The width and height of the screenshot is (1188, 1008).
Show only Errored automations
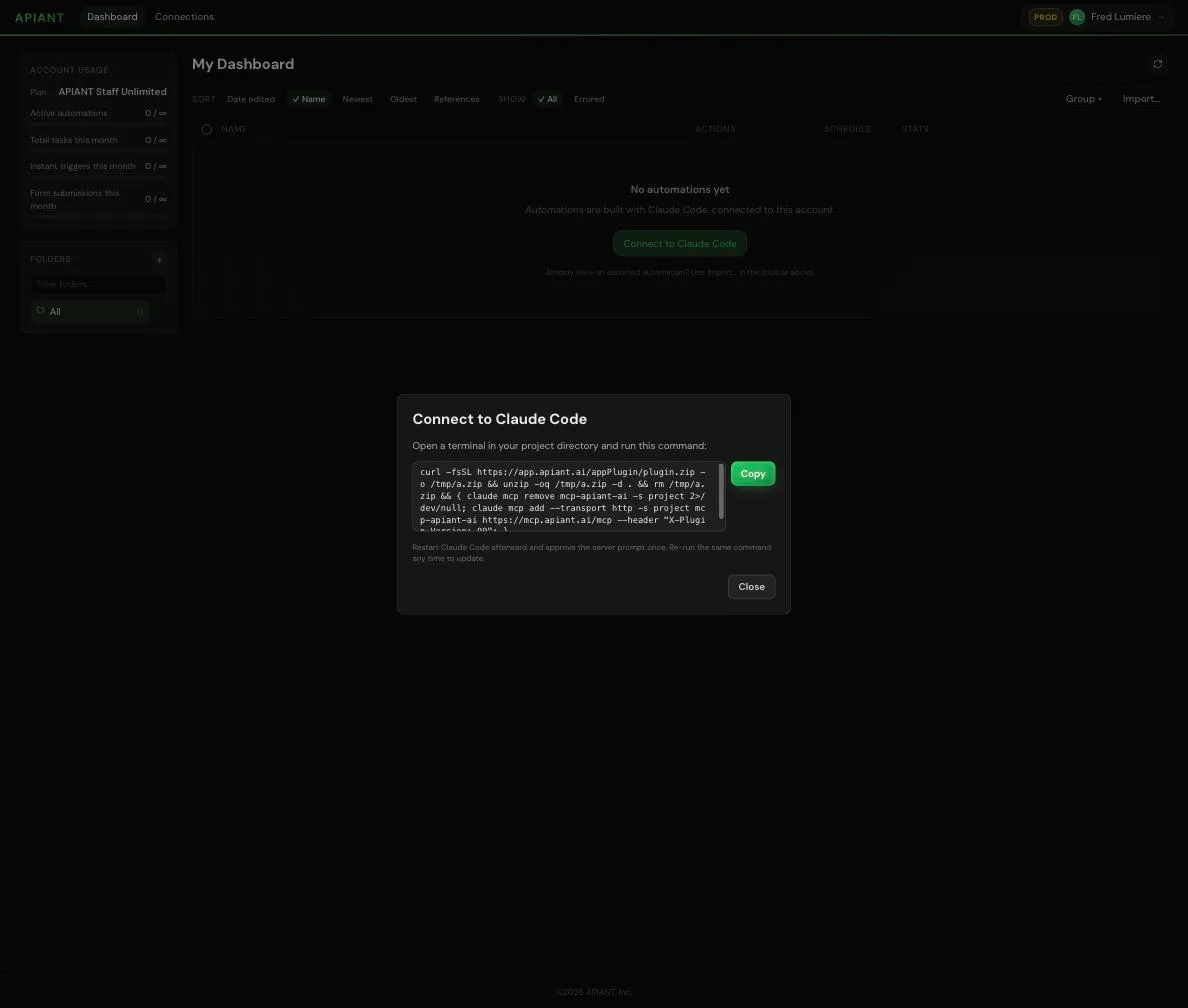click(x=589, y=99)
